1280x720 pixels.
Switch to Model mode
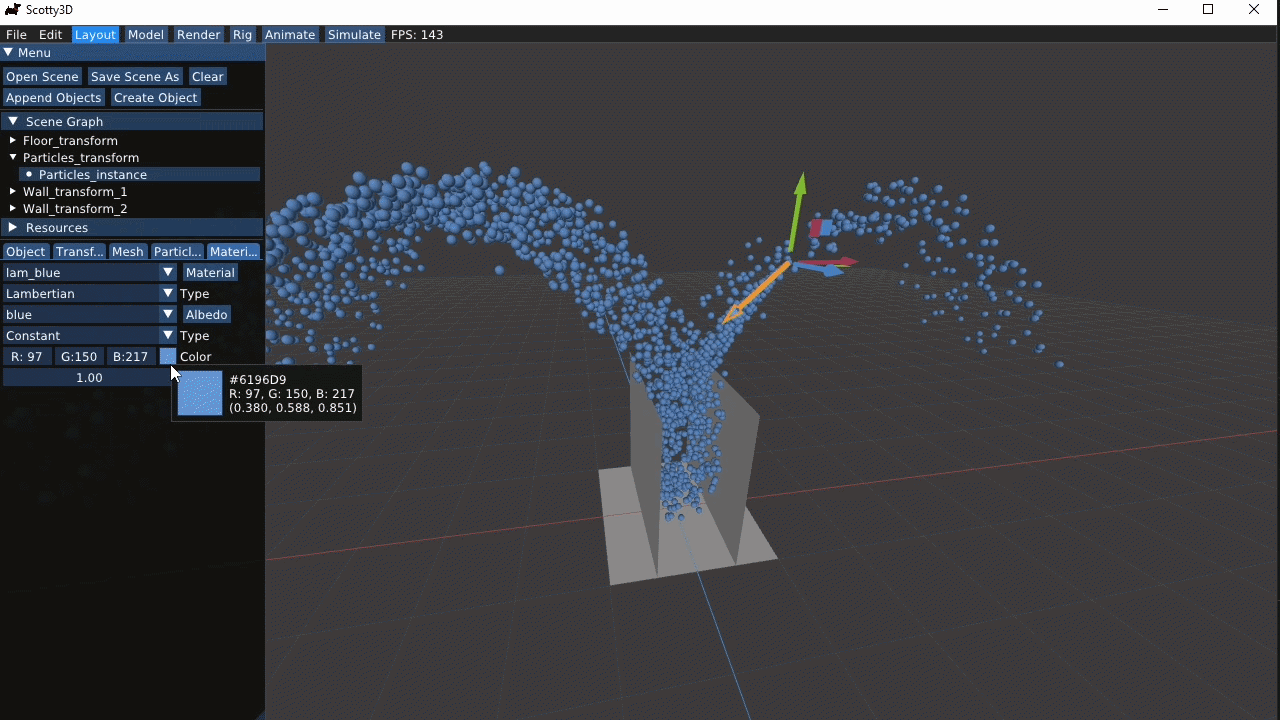click(x=146, y=35)
